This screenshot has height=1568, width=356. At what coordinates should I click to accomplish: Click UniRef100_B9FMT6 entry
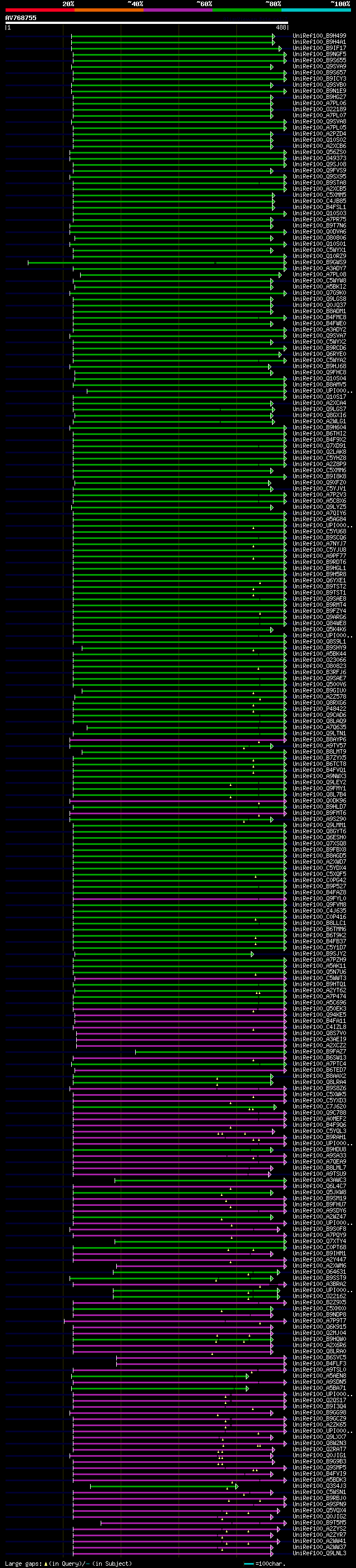click(x=319, y=813)
